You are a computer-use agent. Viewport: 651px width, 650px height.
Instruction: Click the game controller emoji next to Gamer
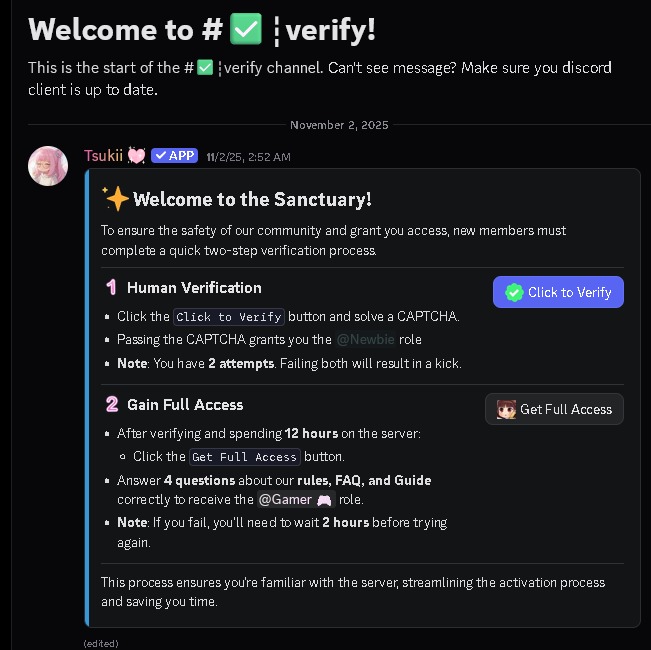(324, 500)
